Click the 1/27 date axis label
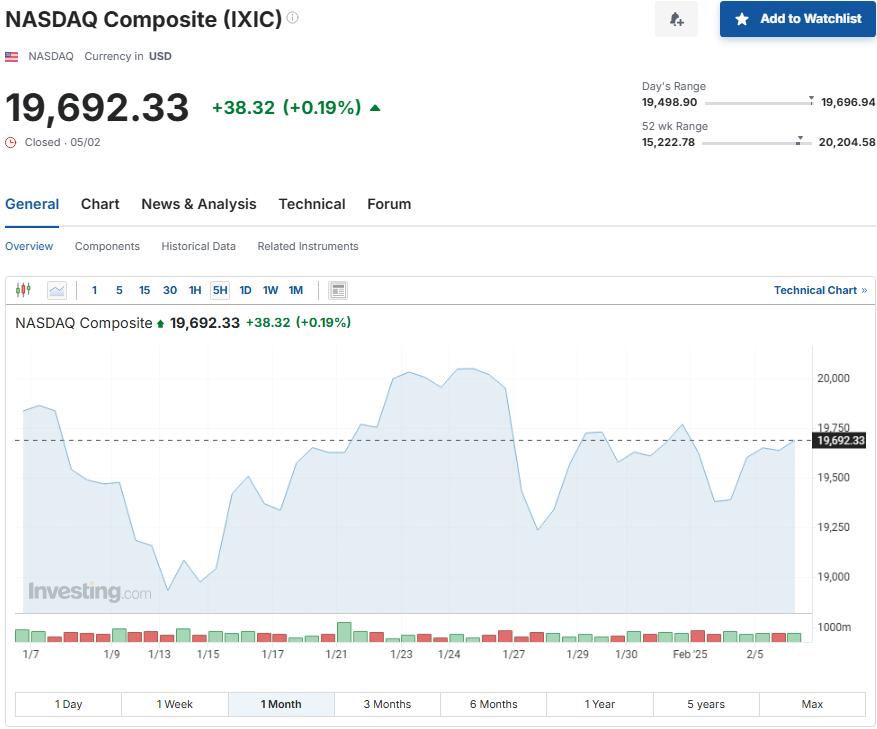This screenshot has width=877, height=729. pos(513,654)
